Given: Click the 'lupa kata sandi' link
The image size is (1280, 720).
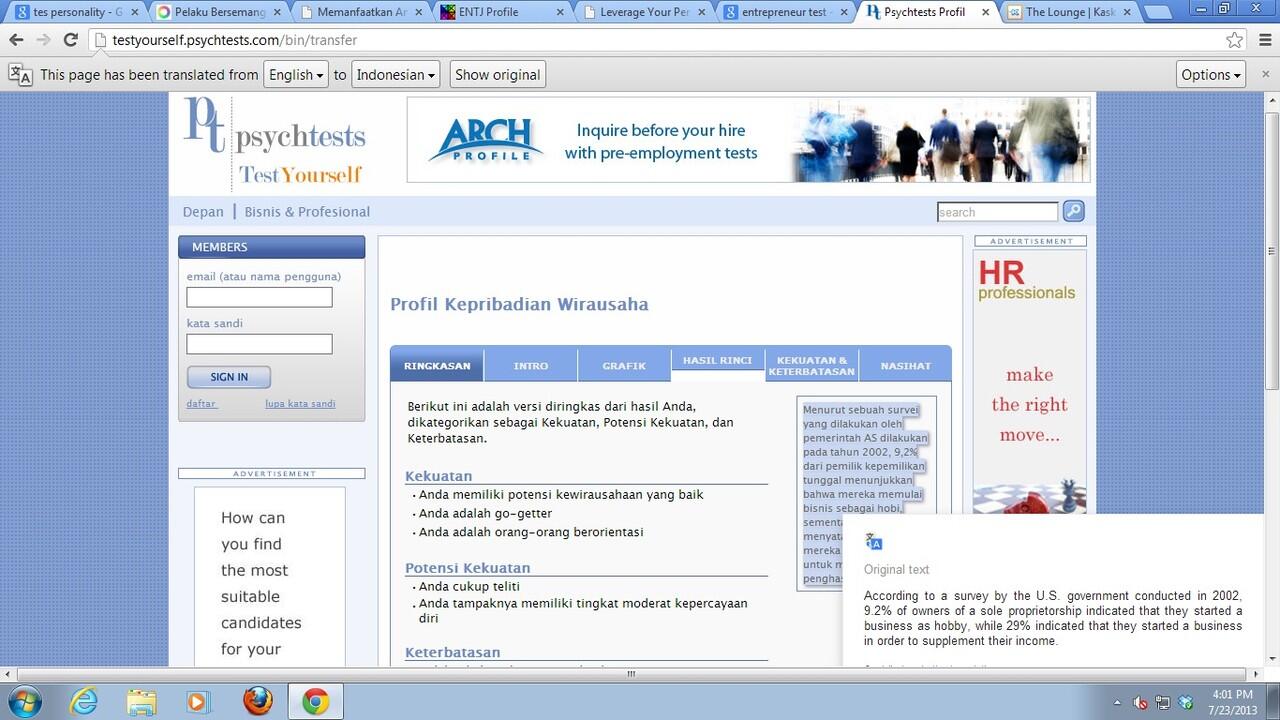Looking at the screenshot, I should coord(300,403).
